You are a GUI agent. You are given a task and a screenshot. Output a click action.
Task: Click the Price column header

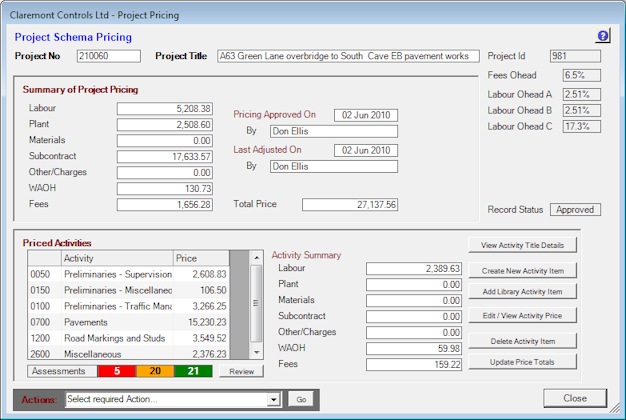click(201, 258)
